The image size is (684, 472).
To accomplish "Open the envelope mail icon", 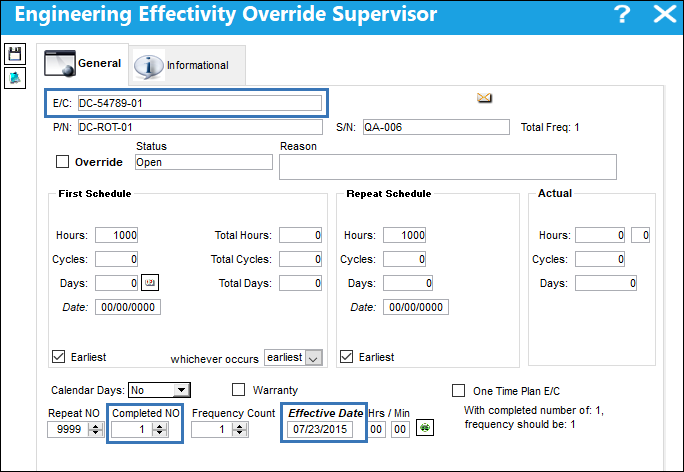I will (484, 98).
